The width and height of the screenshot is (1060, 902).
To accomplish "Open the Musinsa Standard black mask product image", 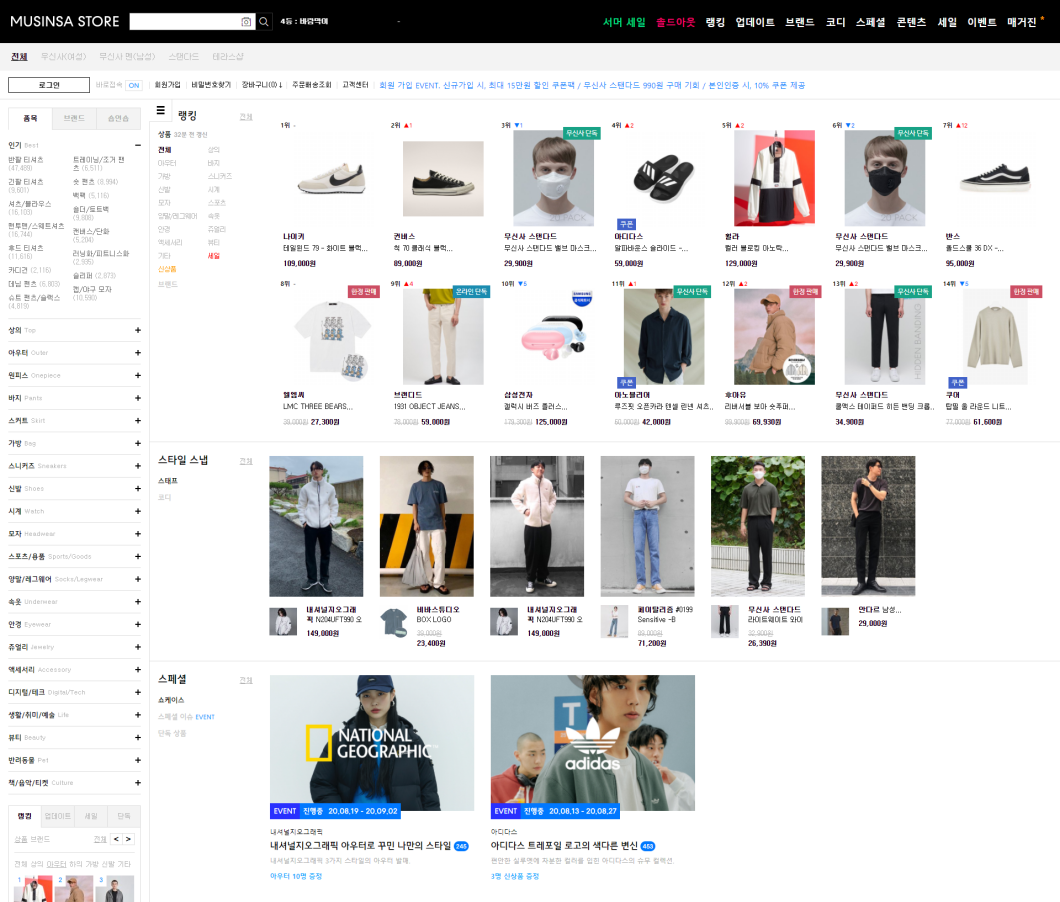I will click(885, 179).
